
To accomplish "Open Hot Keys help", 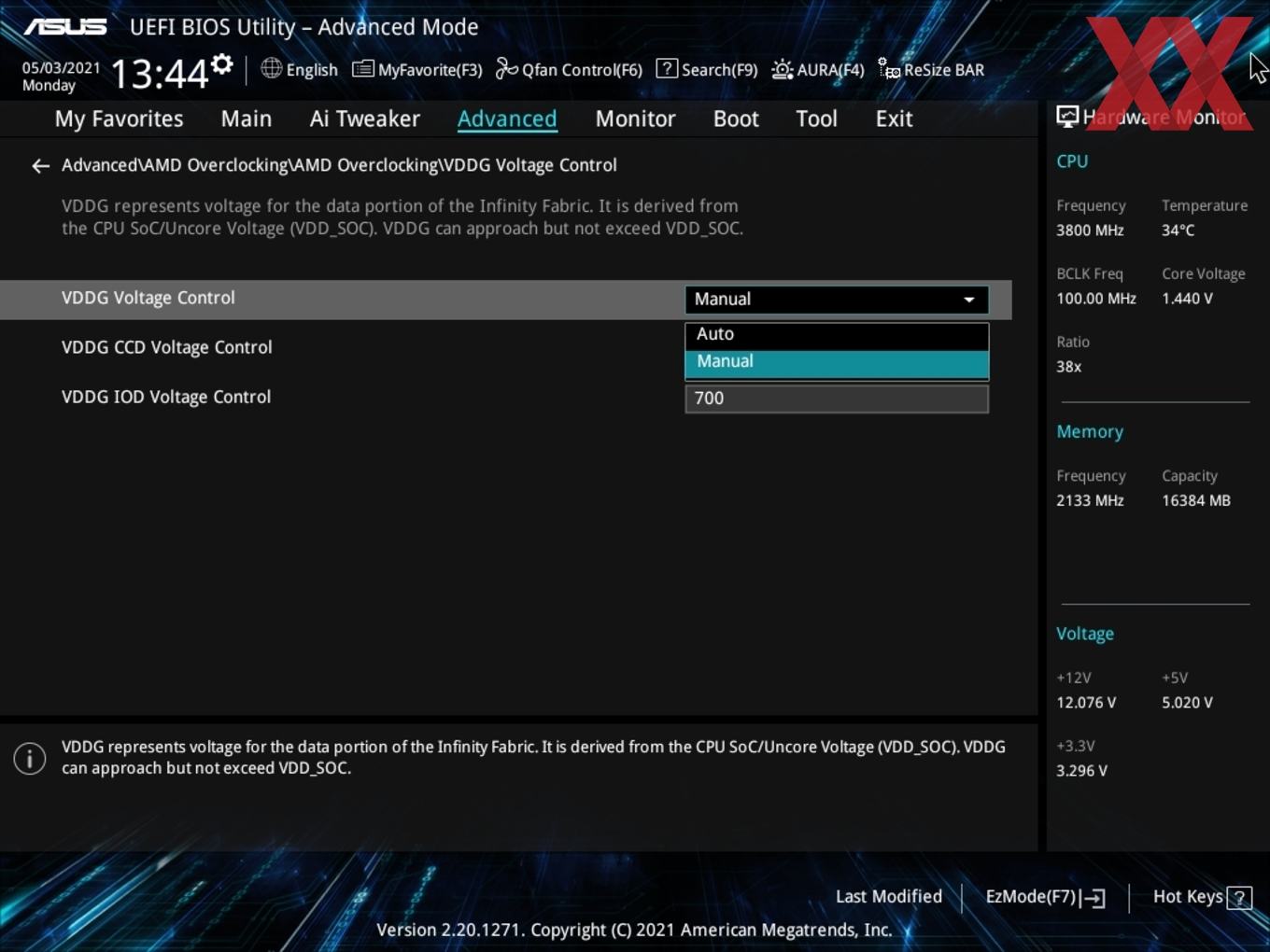I will pos(1202,897).
